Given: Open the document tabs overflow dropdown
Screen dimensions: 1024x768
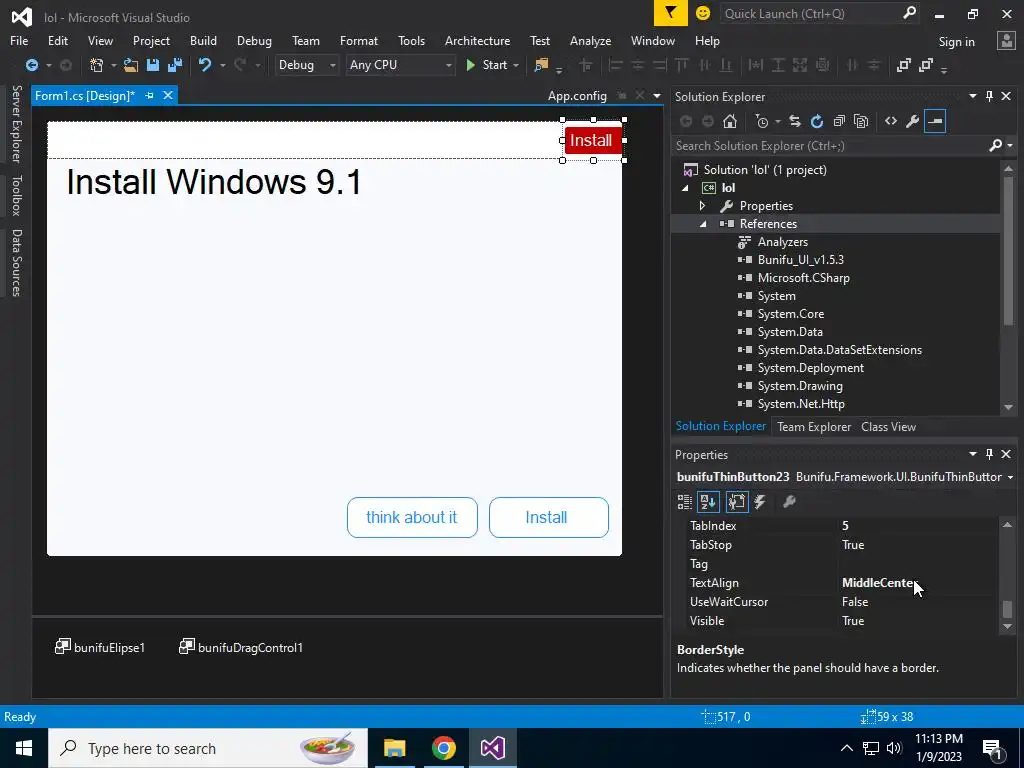Looking at the screenshot, I should click(x=657, y=96).
